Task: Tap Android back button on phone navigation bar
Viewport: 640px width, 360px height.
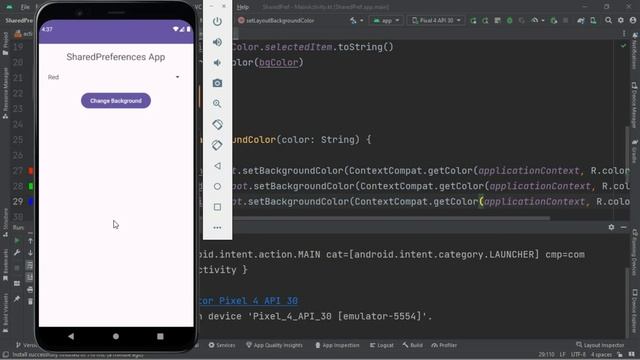Action: (x=71, y=336)
